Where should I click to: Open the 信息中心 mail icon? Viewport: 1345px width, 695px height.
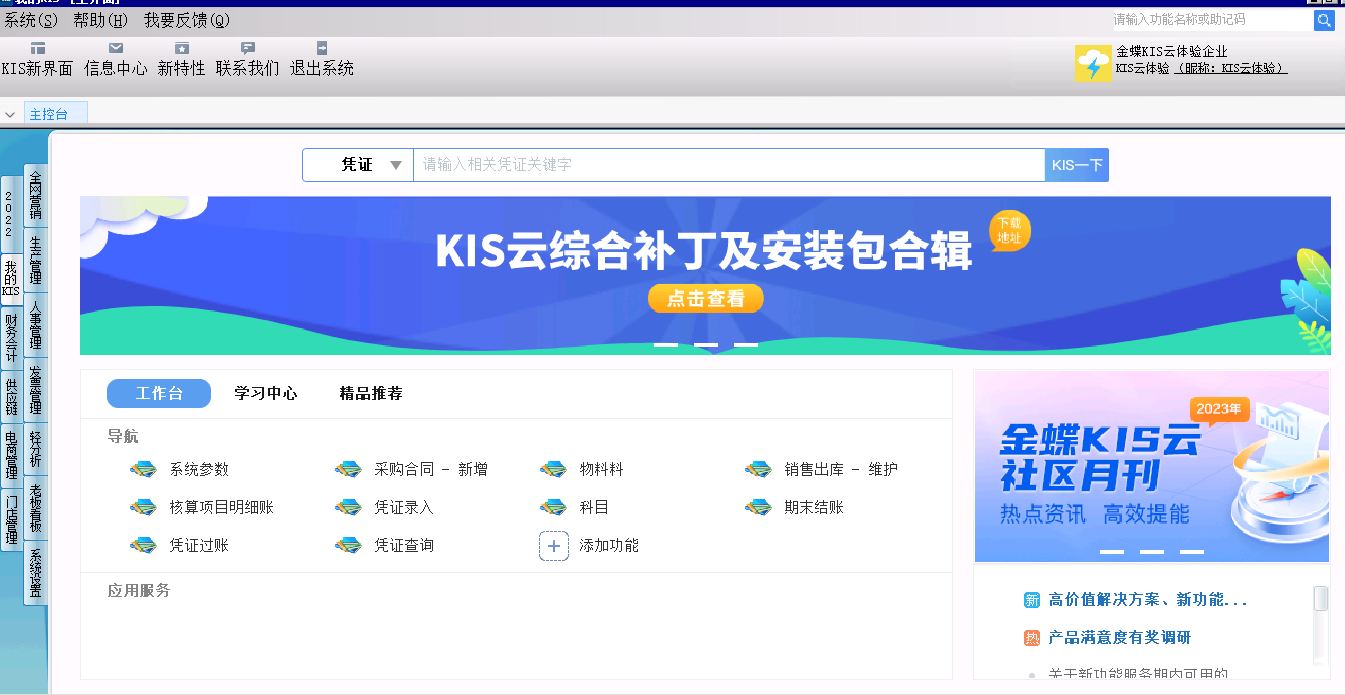[116, 48]
